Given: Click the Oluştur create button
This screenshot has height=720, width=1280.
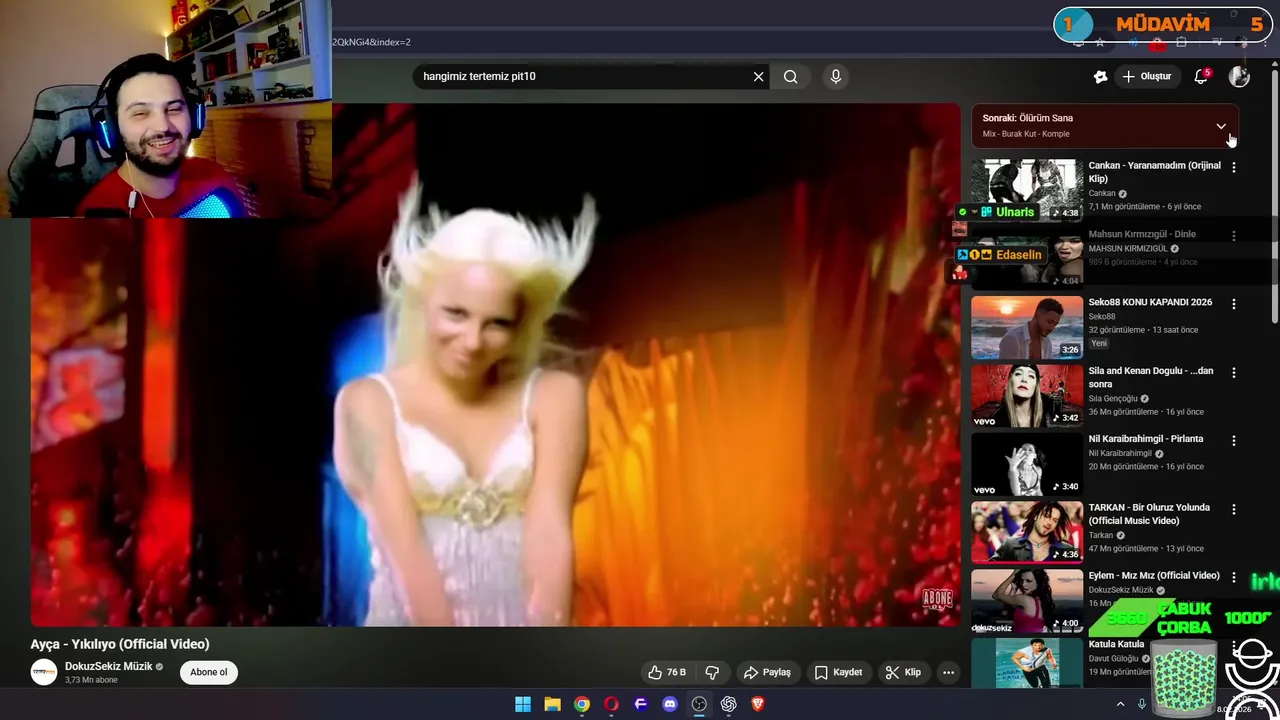Looking at the screenshot, I should (x=1147, y=76).
